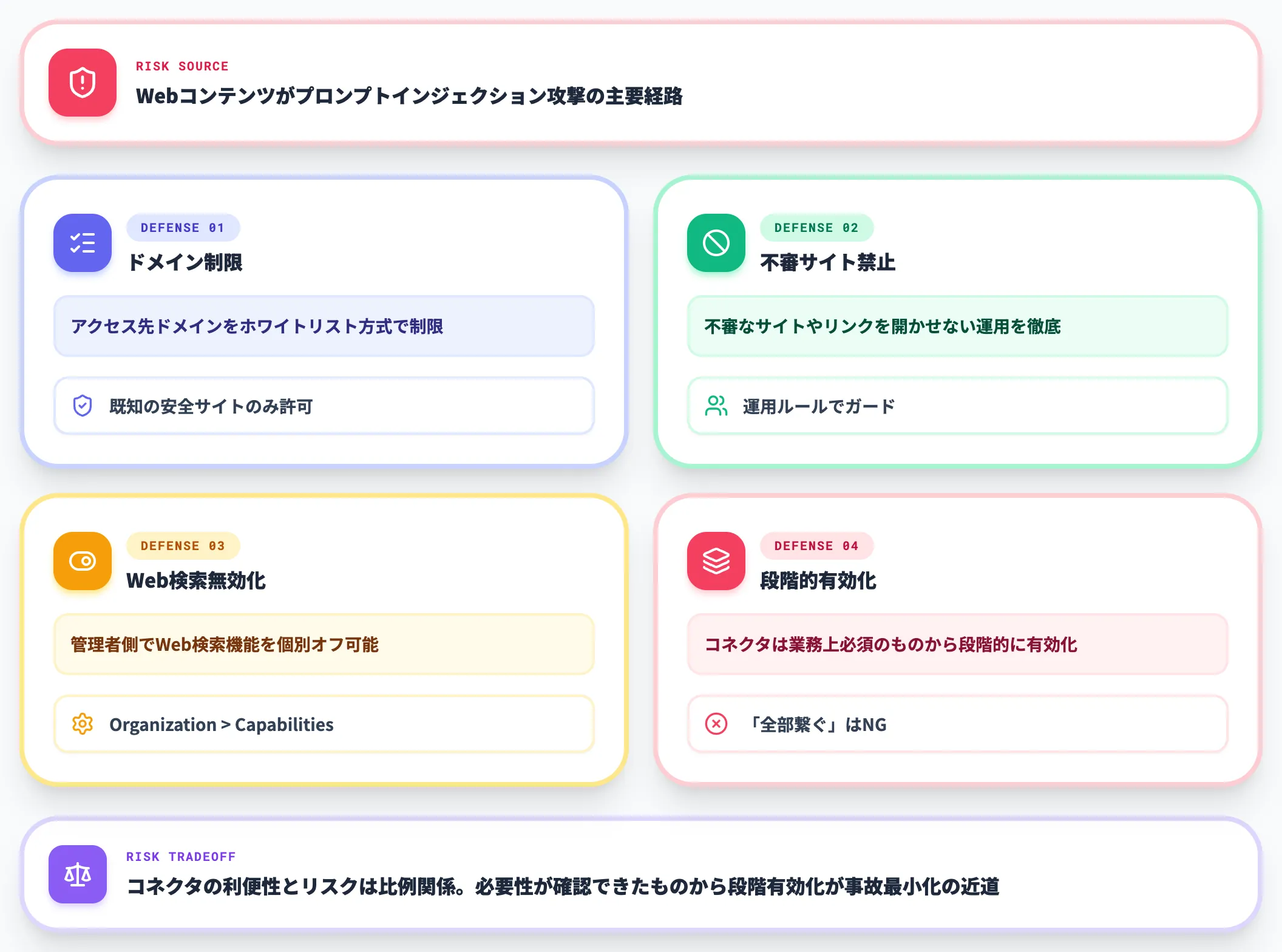Click the 段階的有効化 title
The height and width of the screenshot is (952, 1282).
pos(818,580)
